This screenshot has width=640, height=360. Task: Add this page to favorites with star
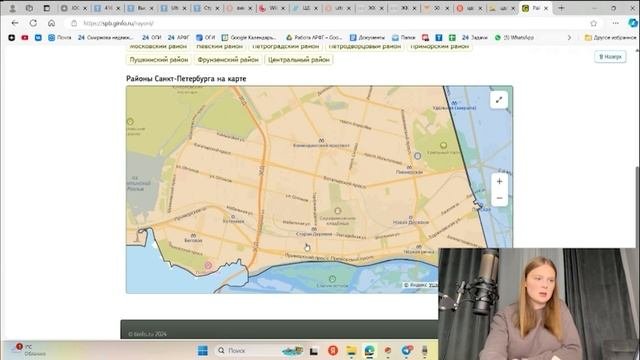click(593, 24)
